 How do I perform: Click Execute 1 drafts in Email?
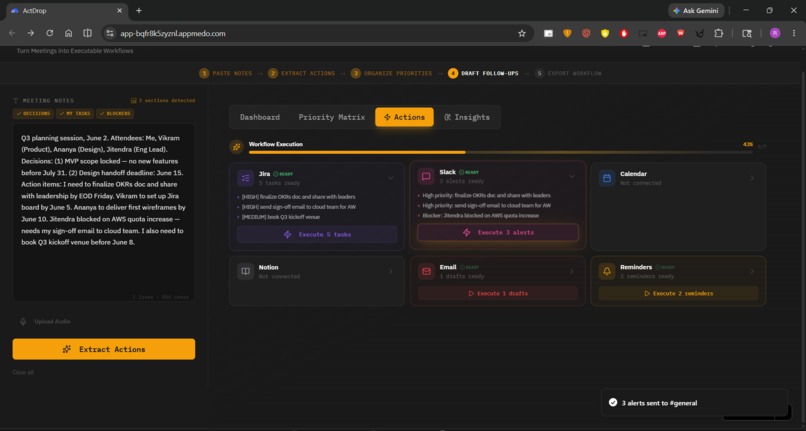point(498,294)
